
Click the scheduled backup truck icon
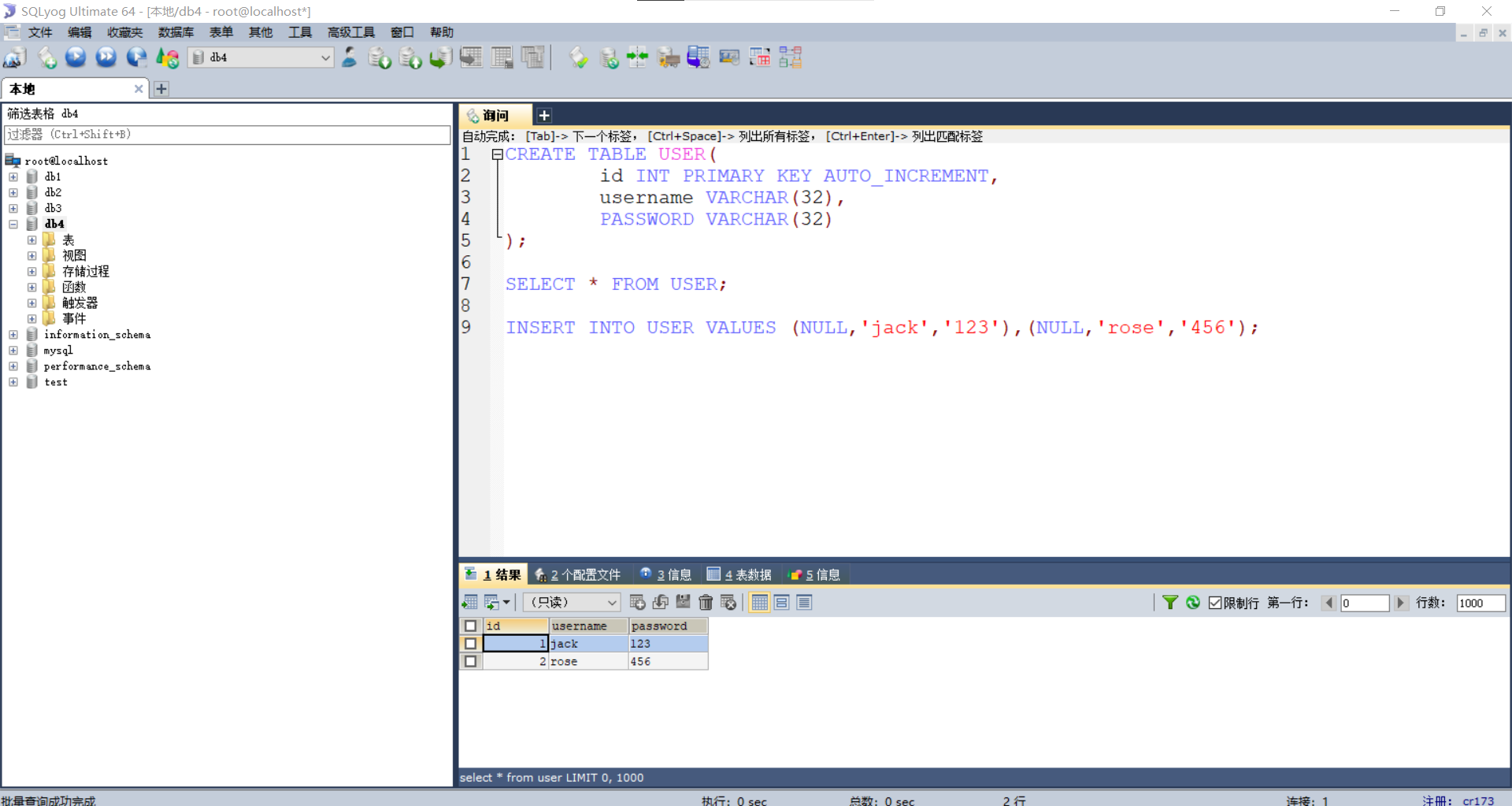[x=669, y=58]
